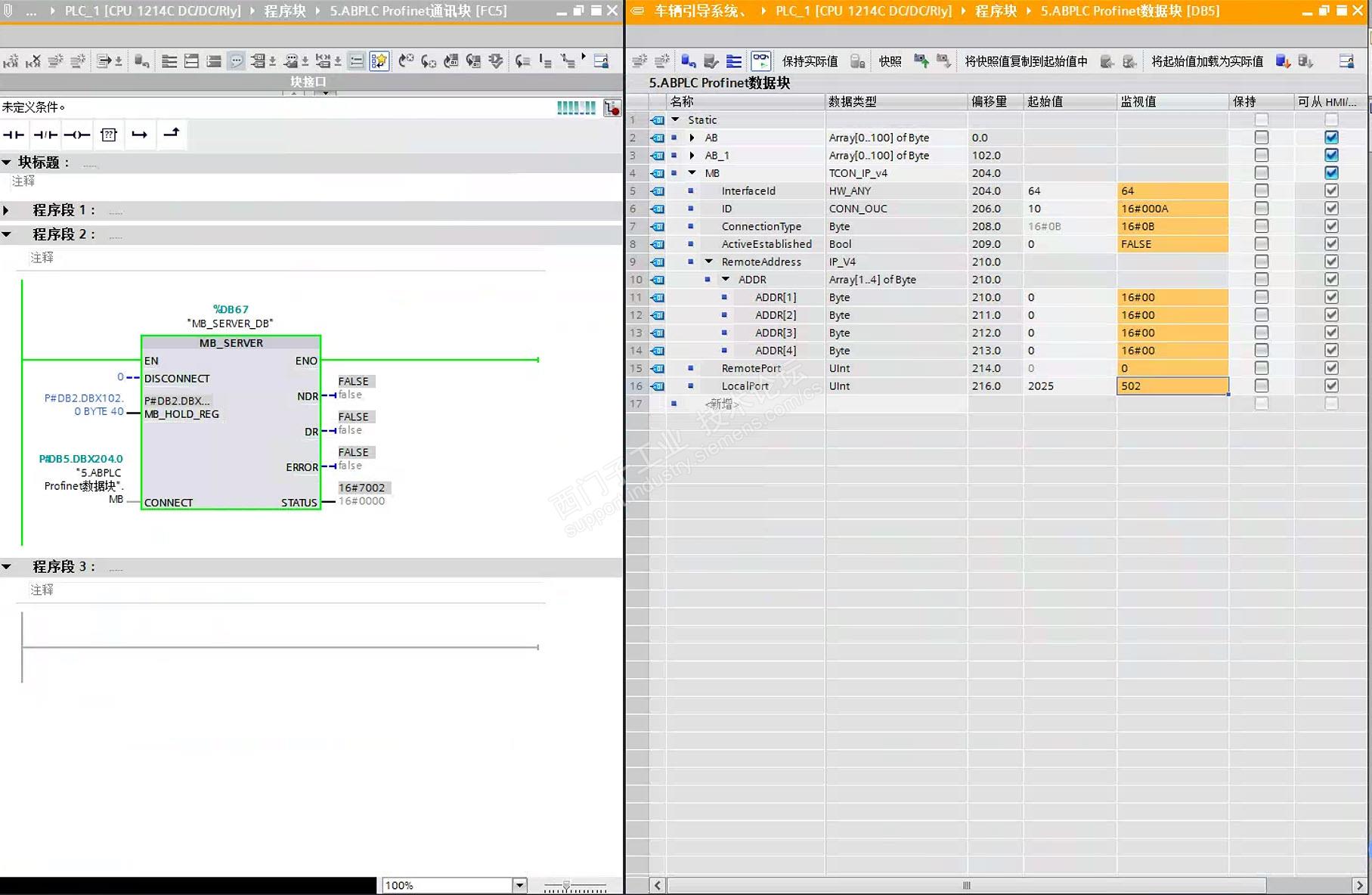Collapse the ADDR array row

726,280
